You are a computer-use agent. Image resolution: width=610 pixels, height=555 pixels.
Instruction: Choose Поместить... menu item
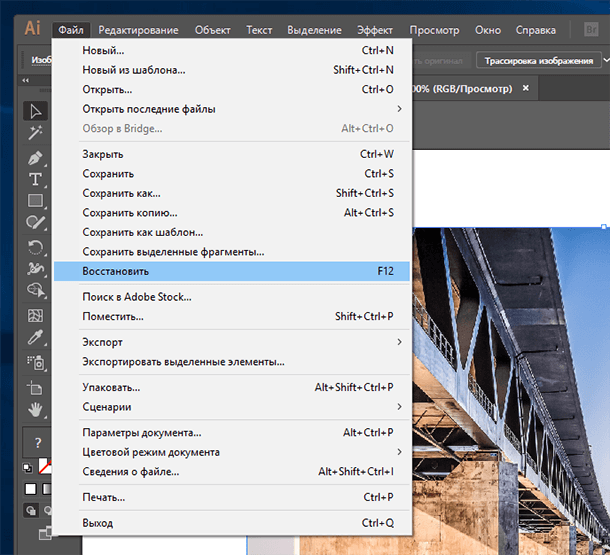coord(232,316)
